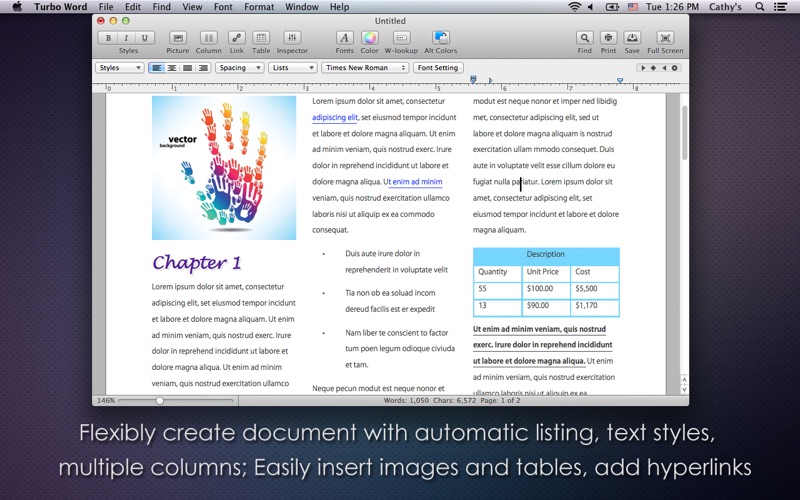Open the Edit menu
800x500 pixels.
point(133,7)
